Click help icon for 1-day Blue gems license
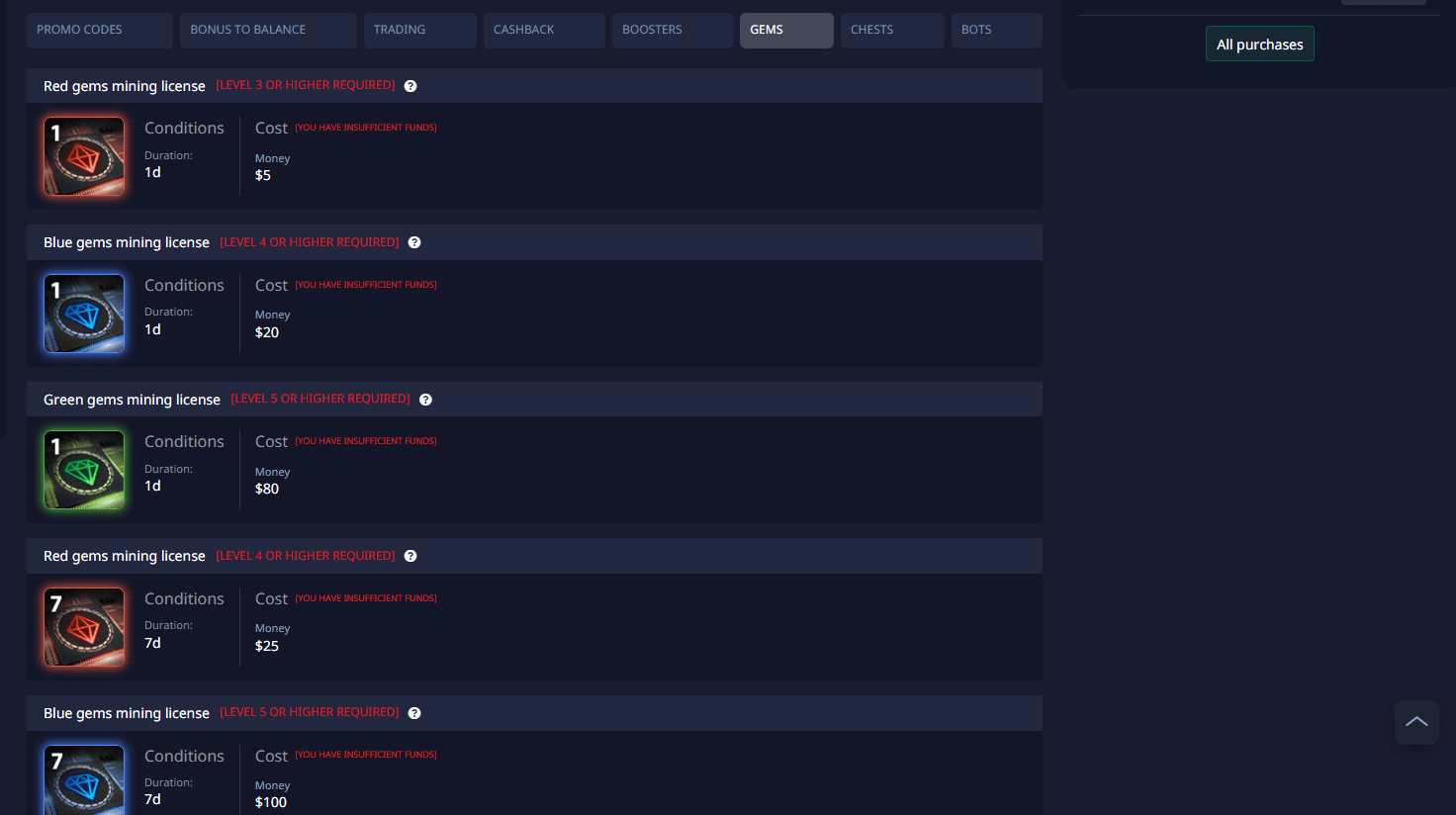This screenshot has width=1456, height=815. tap(414, 242)
